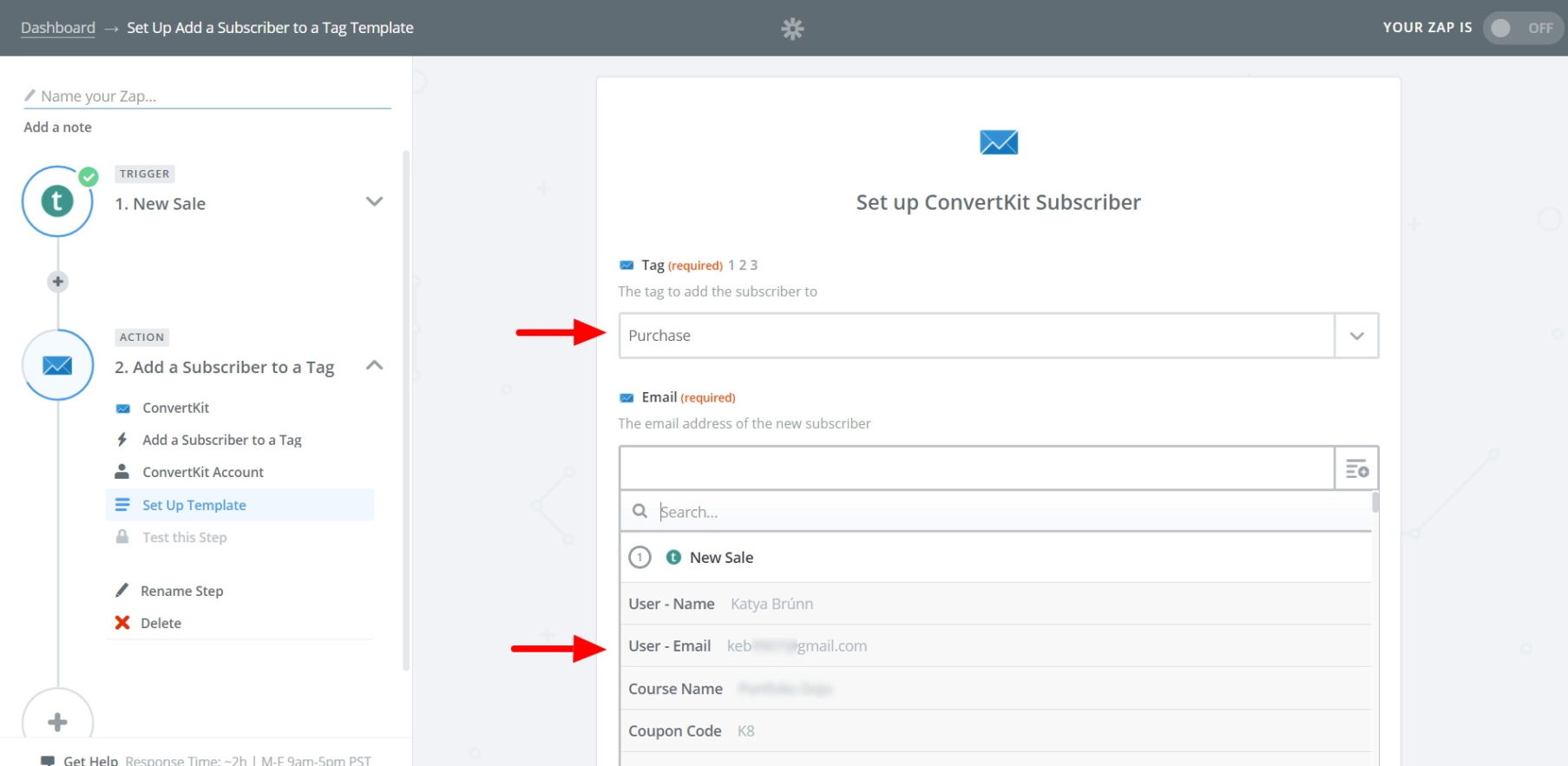The image size is (1568, 766).
Task: Click the Email input field
Action: (976, 468)
